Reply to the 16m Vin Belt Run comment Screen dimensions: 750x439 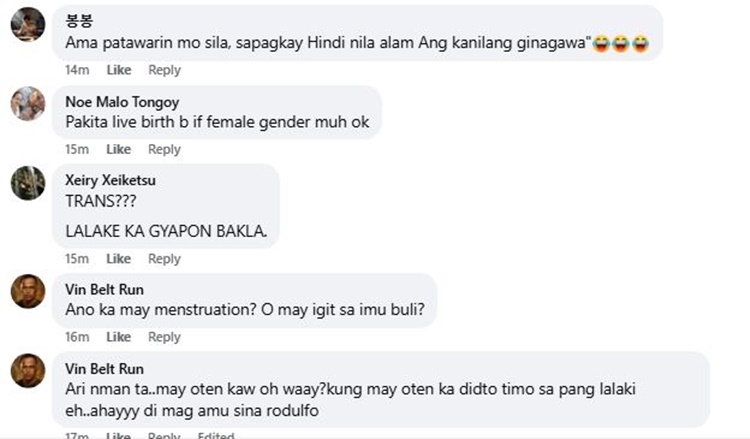pos(165,337)
